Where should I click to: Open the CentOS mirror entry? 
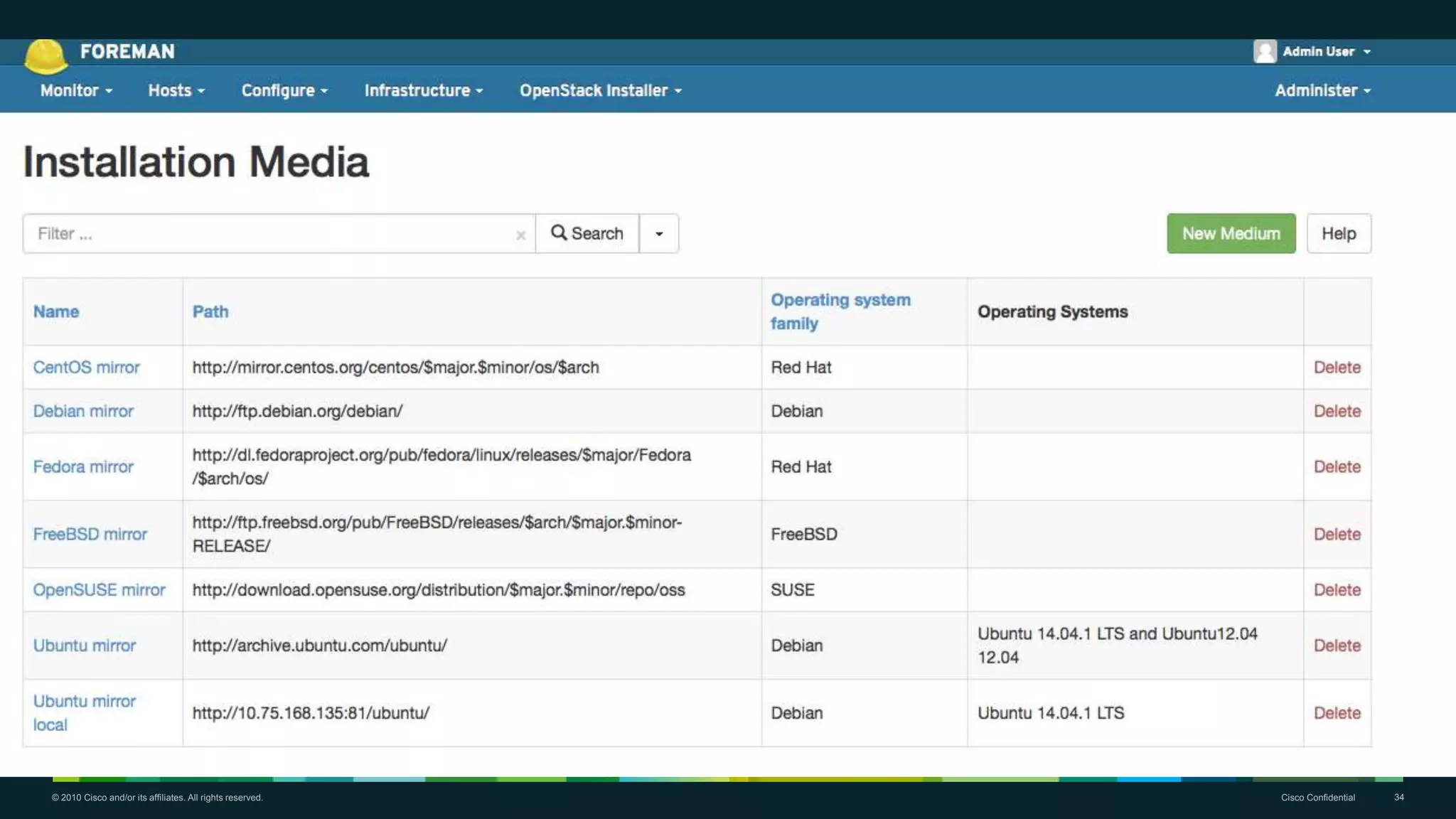(86, 368)
